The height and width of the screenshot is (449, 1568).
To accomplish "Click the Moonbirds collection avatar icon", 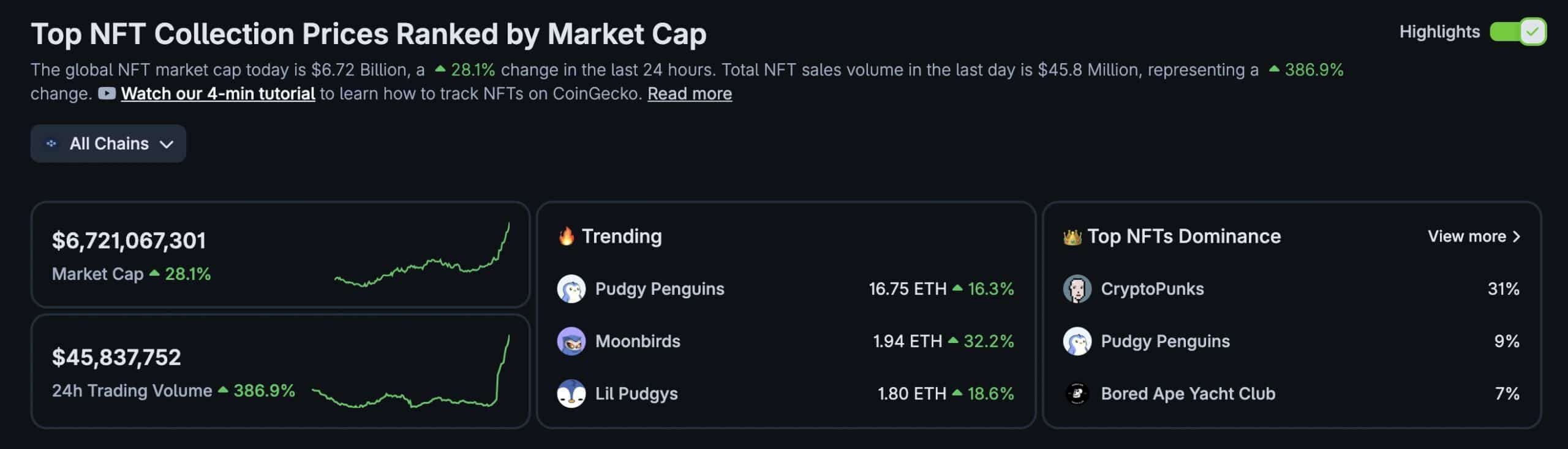I will (x=571, y=341).
